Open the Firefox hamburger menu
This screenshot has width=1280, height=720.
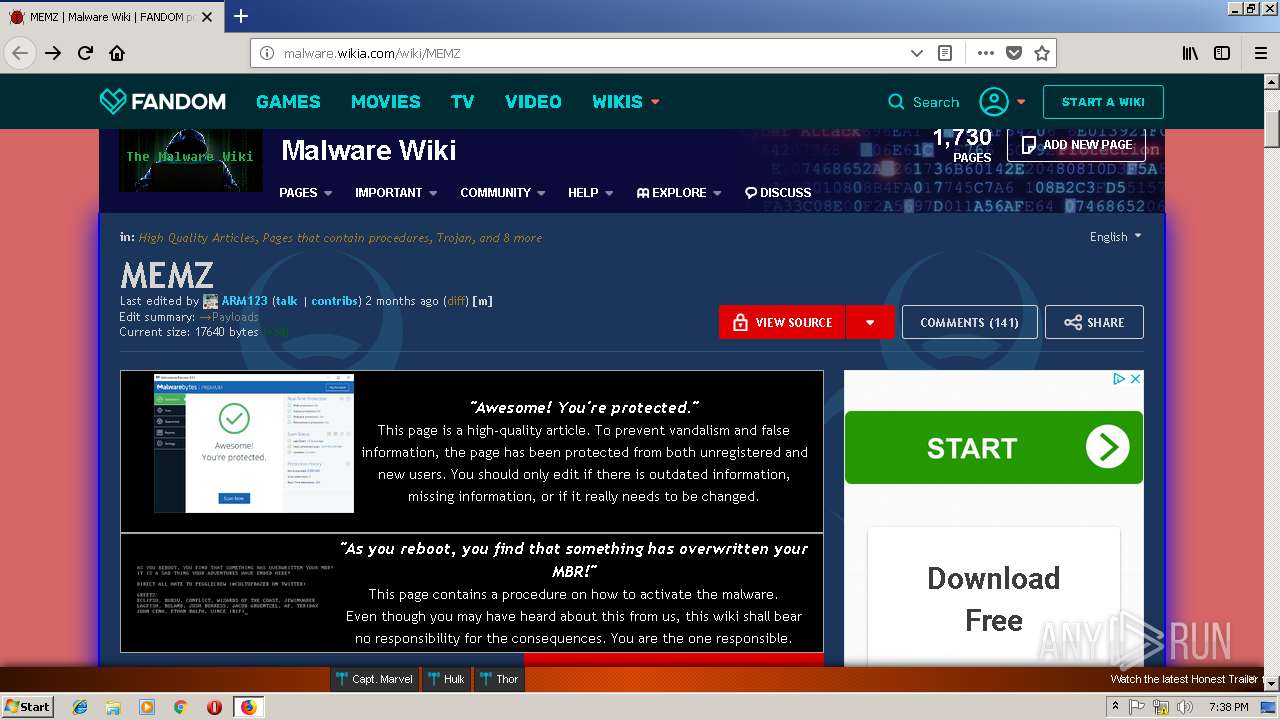(x=1260, y=53)
